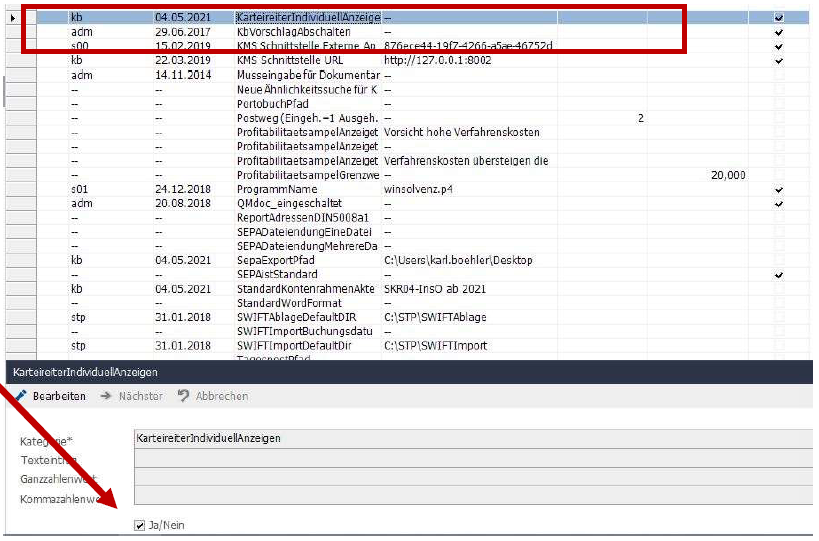Click the current-row indicator arrow in the row header
This screenshot has height=541, width=819.
13,18
